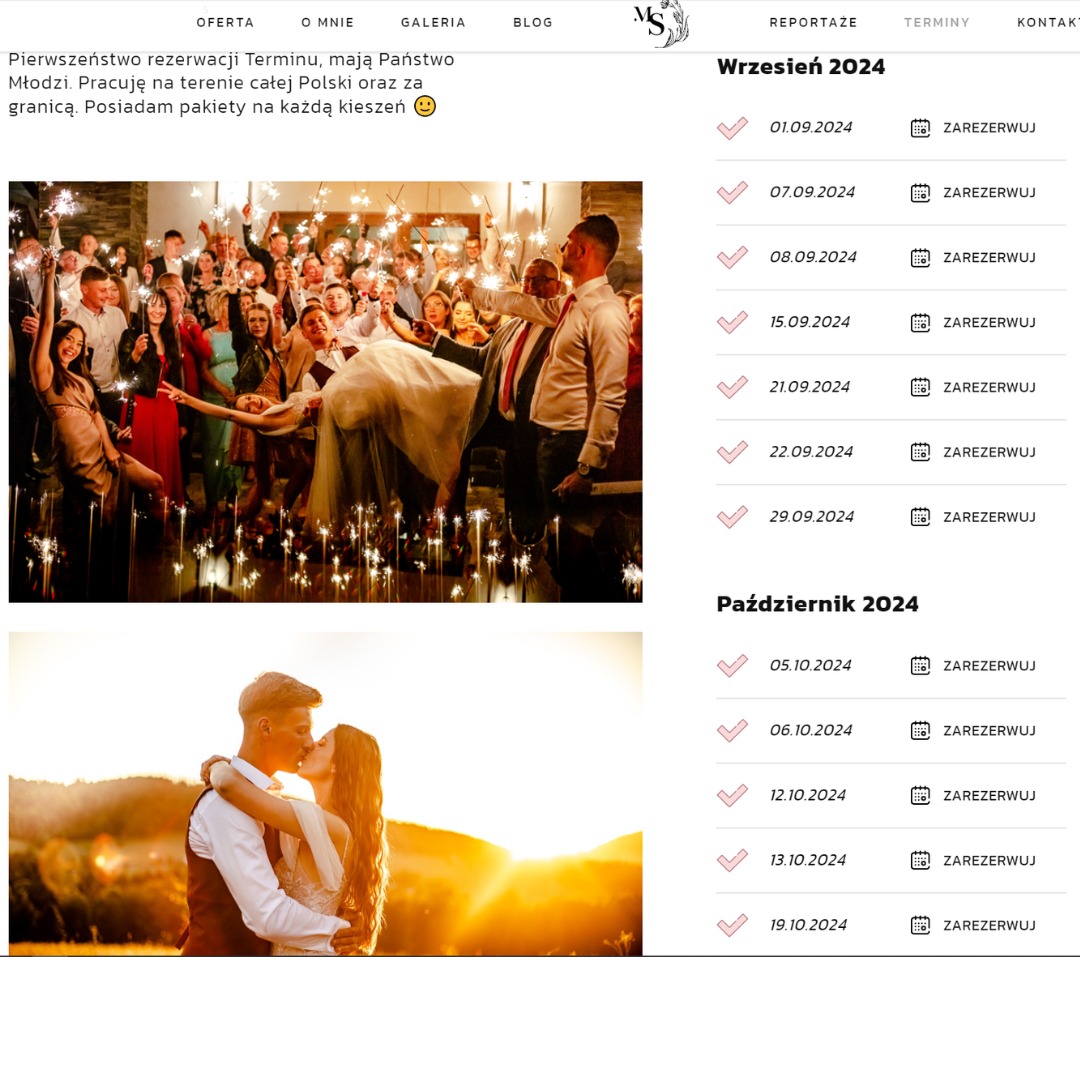Click calendar icon for 29.09.2024 row
1080x1080 pixels.
click(x=920, y=517)
